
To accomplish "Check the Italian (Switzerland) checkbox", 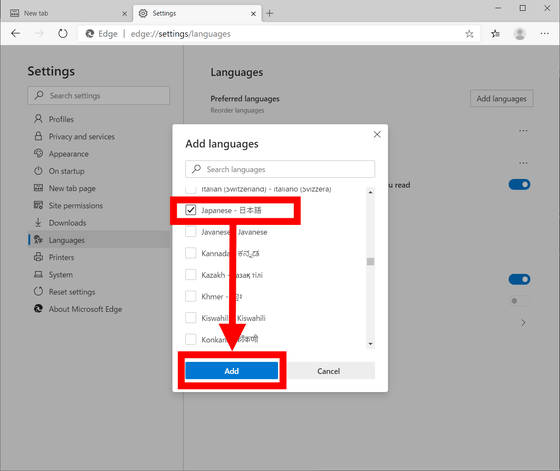I will point(191,189).
